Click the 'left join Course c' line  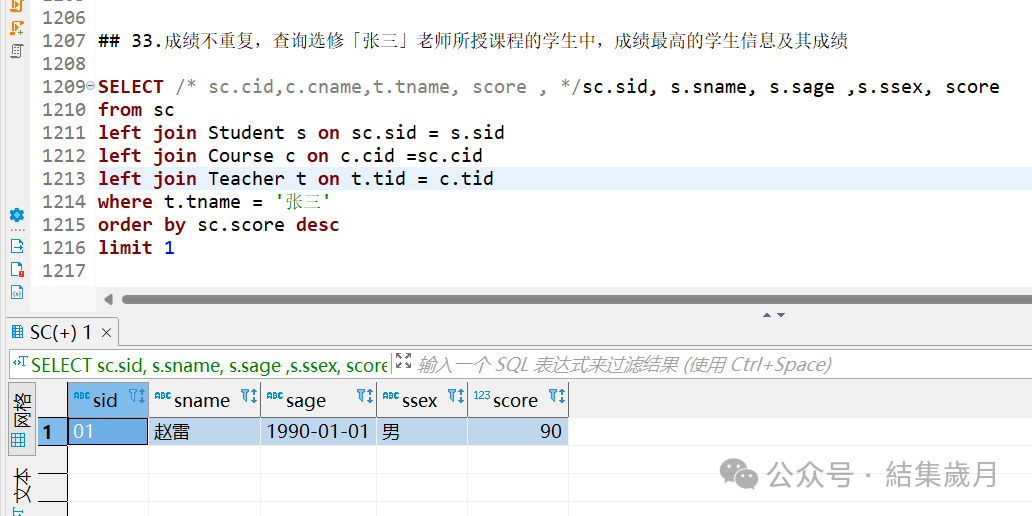click(290, 156)
